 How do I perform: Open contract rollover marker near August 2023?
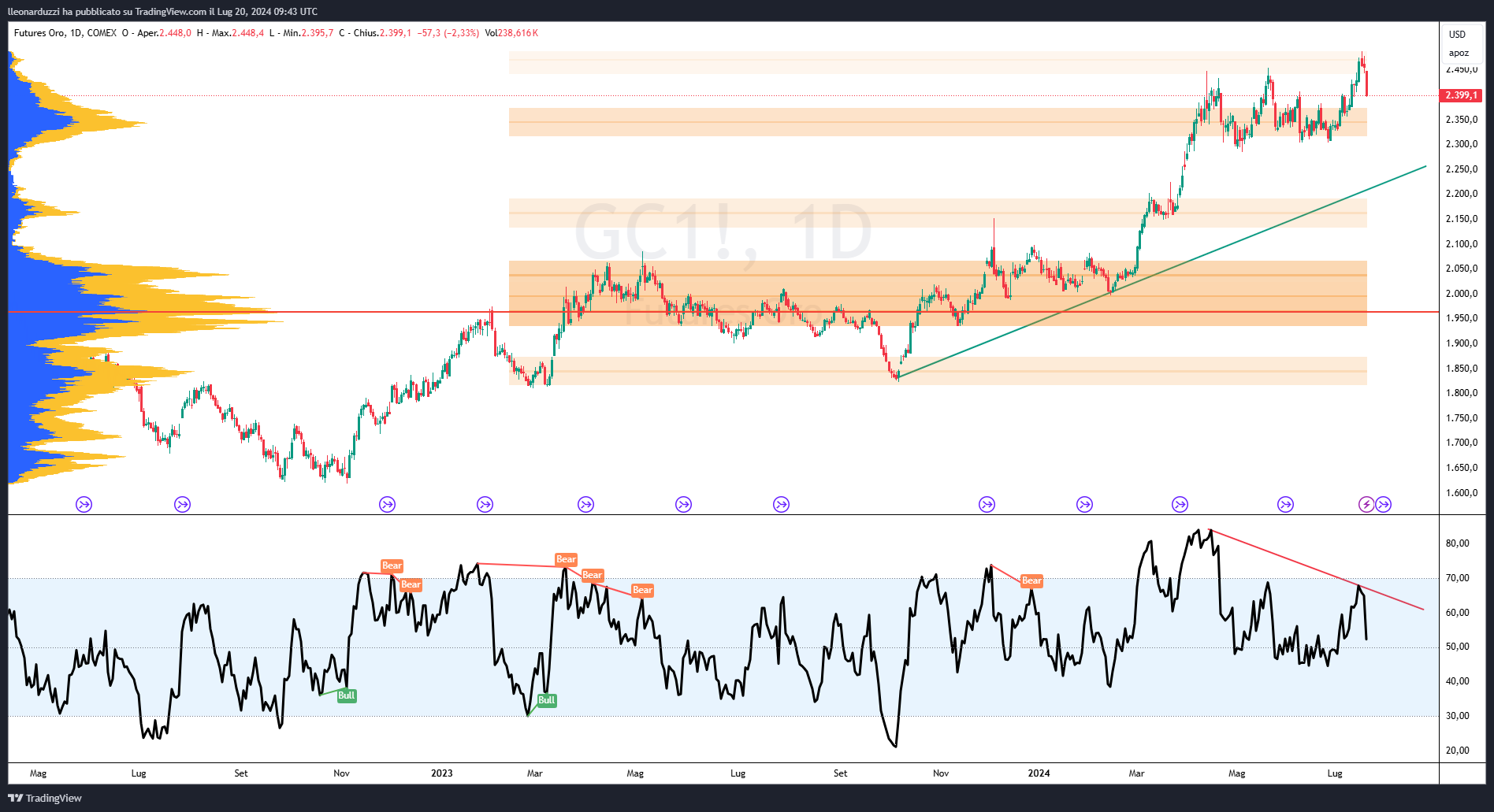coord(782,505)
